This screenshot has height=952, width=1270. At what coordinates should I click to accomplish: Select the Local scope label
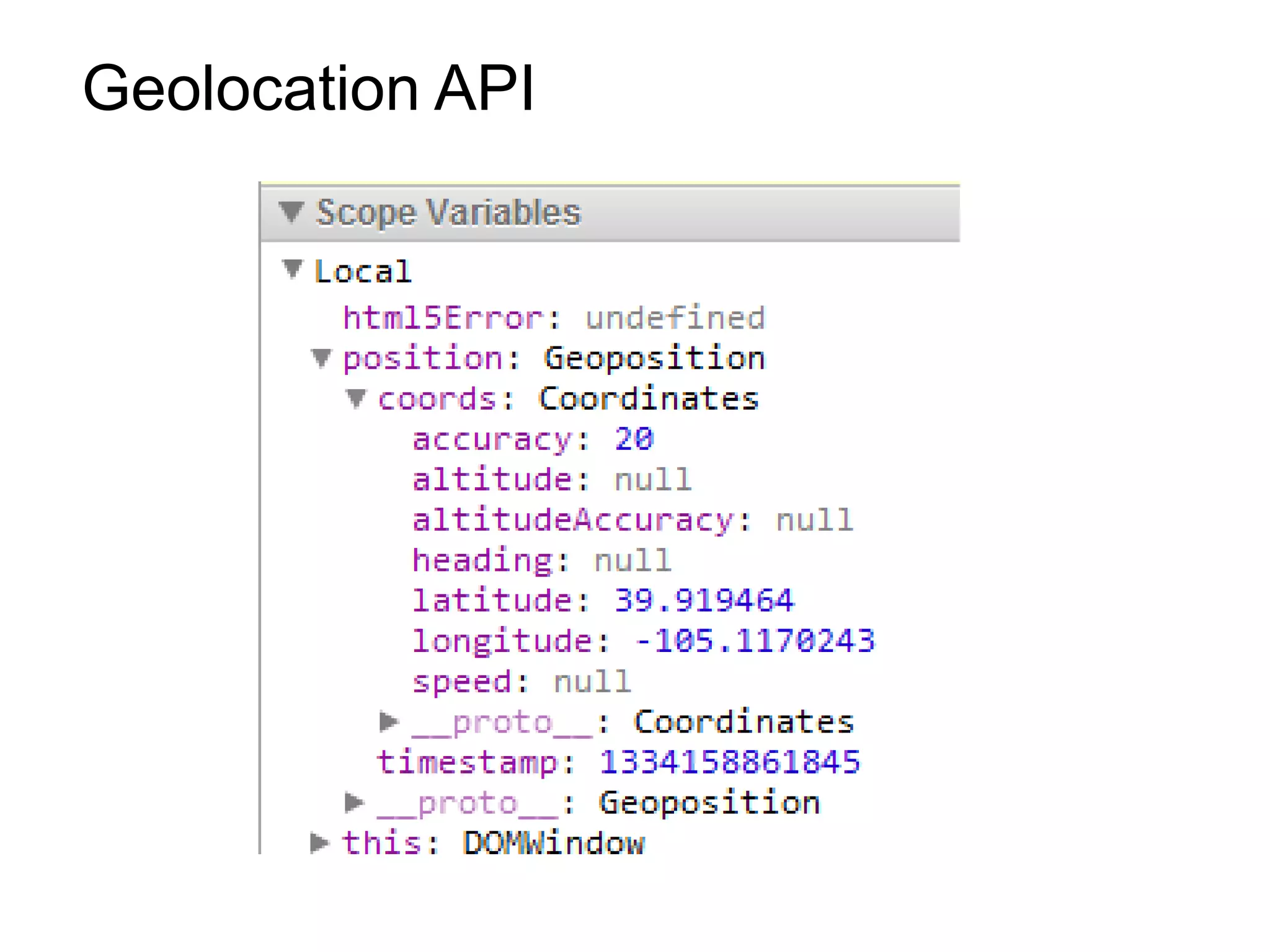[x=363, y=272]
